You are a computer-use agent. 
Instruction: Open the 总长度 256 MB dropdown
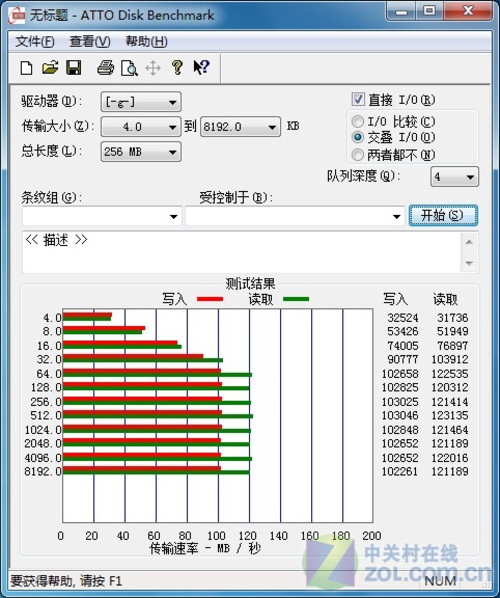[141, 152]
